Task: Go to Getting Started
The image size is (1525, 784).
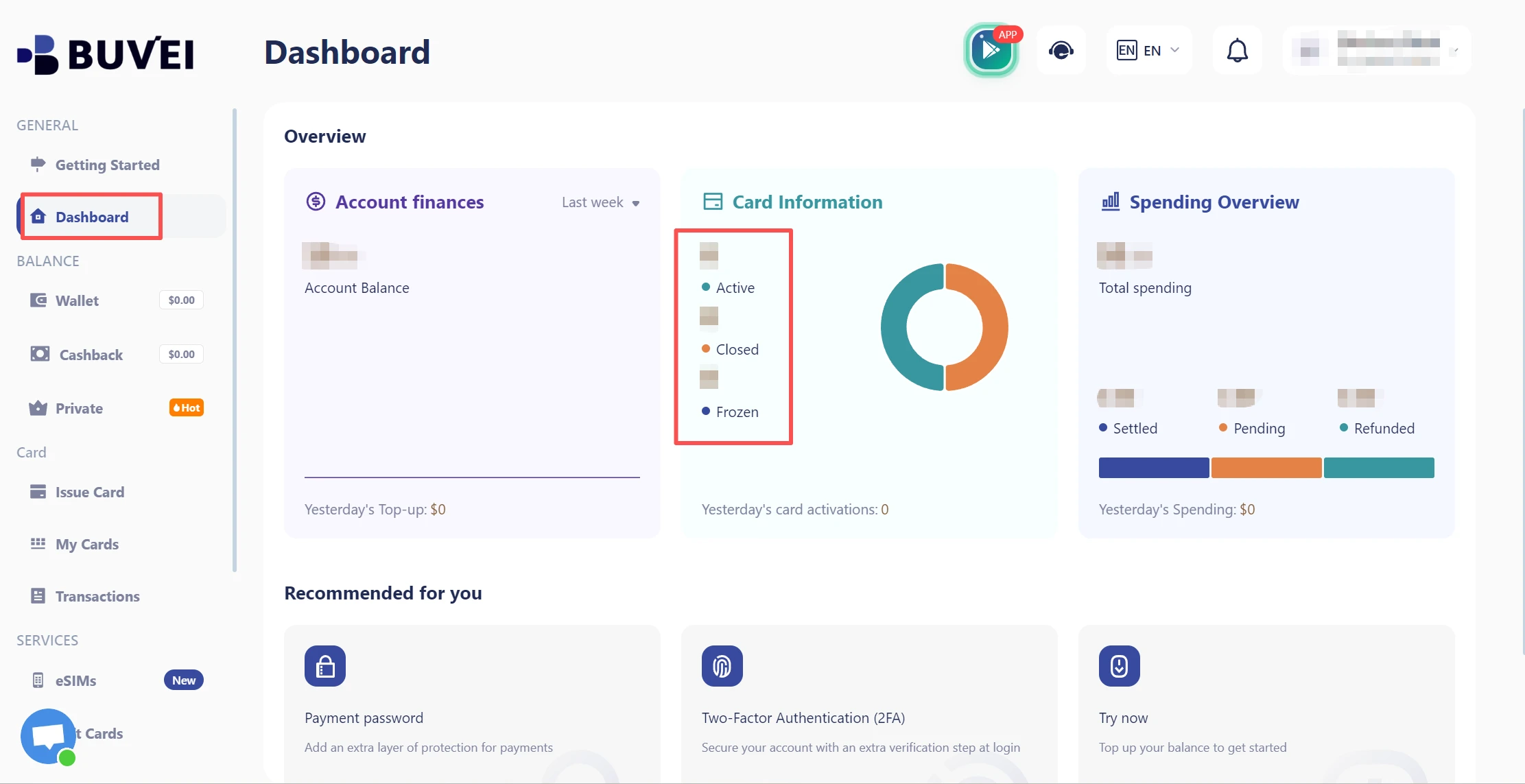Action: pos(108,165)
